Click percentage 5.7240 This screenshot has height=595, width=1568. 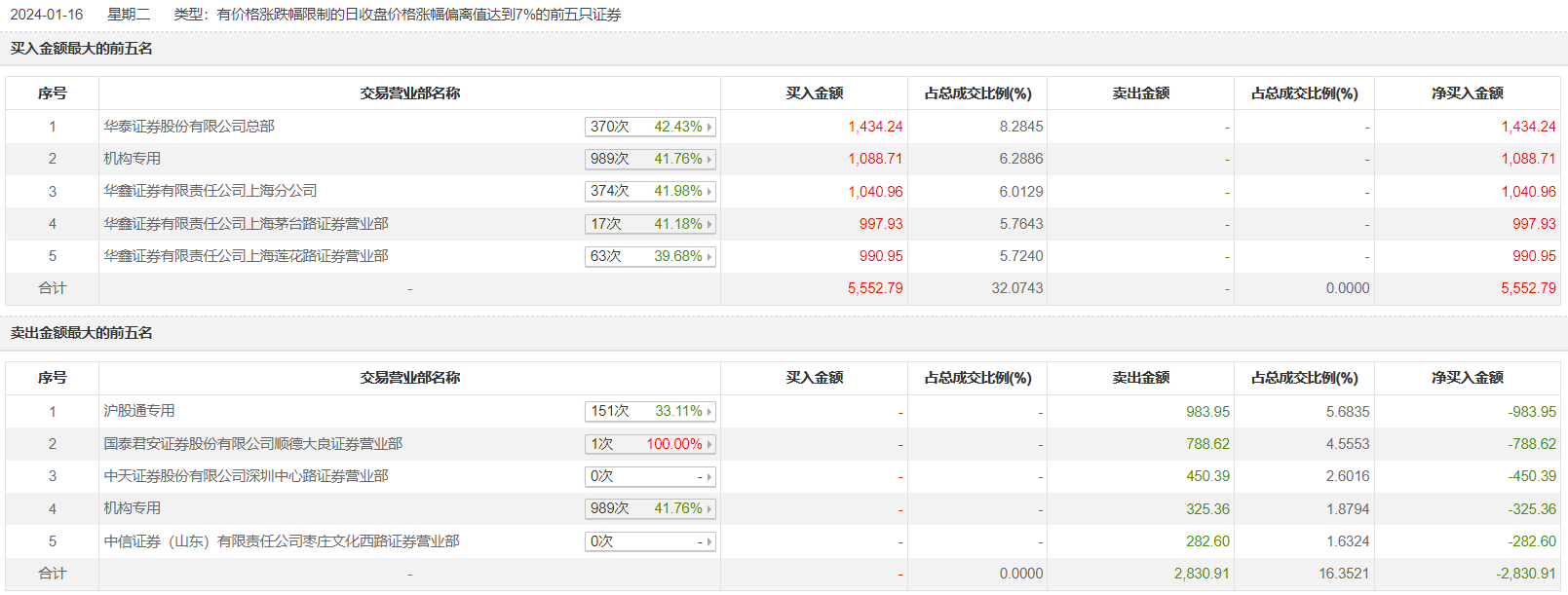1021,256
